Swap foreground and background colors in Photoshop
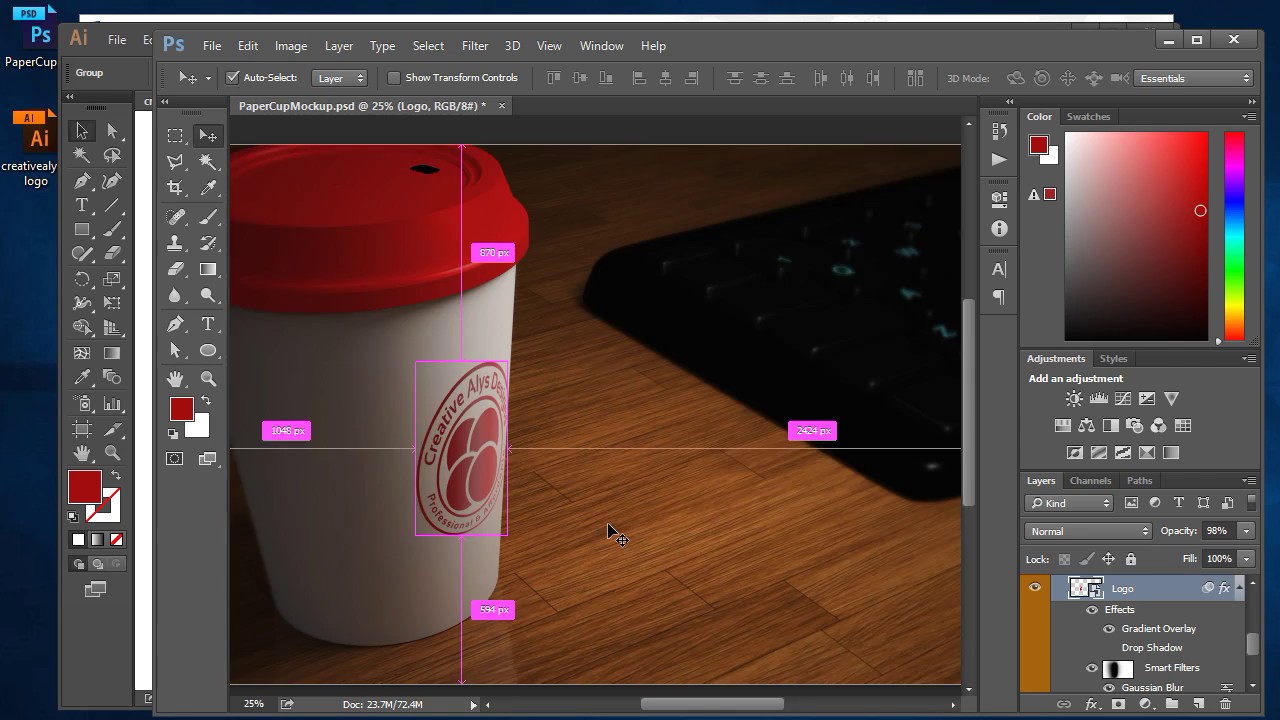Image resolution: width=1280 pixels, height=720 pixels. 204,399
